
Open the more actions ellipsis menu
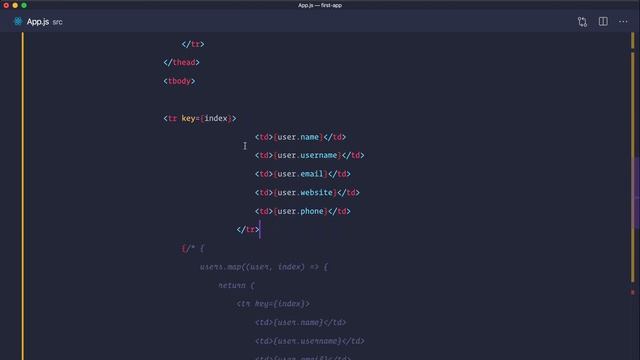pyautogui.click(x=623, y=22)
